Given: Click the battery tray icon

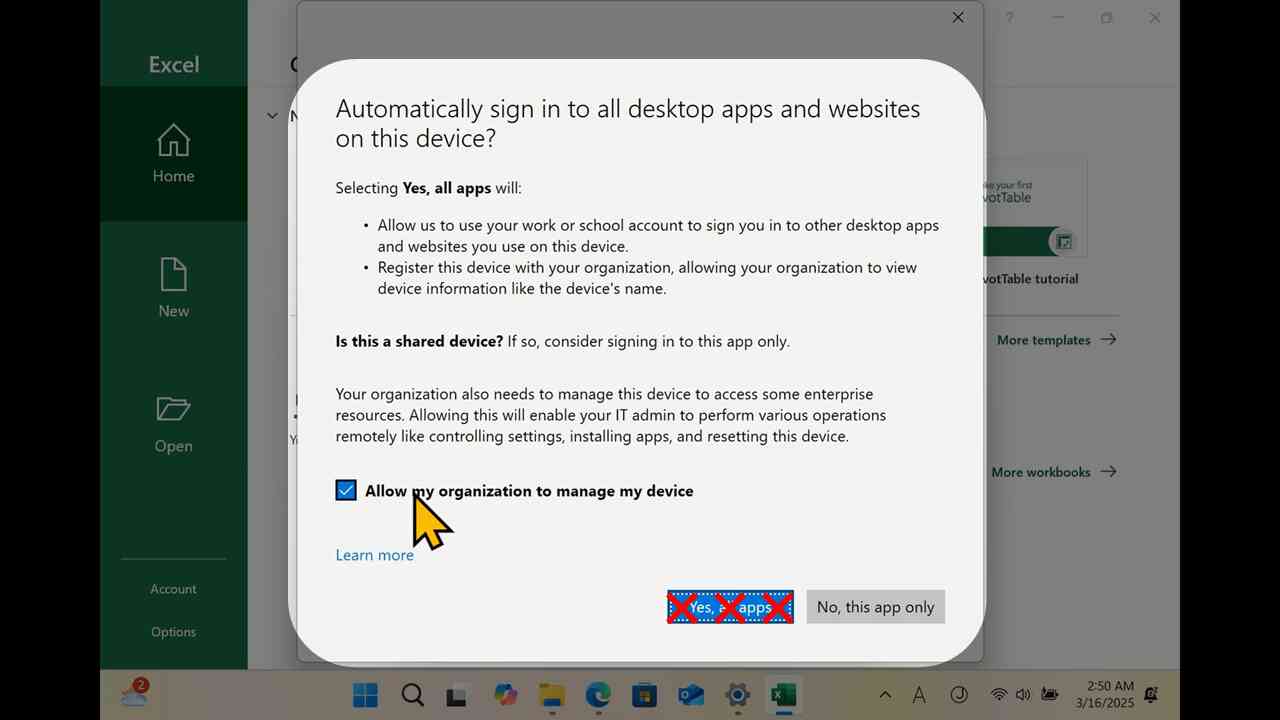Looking at the screenshot, I should (1050, 695).
